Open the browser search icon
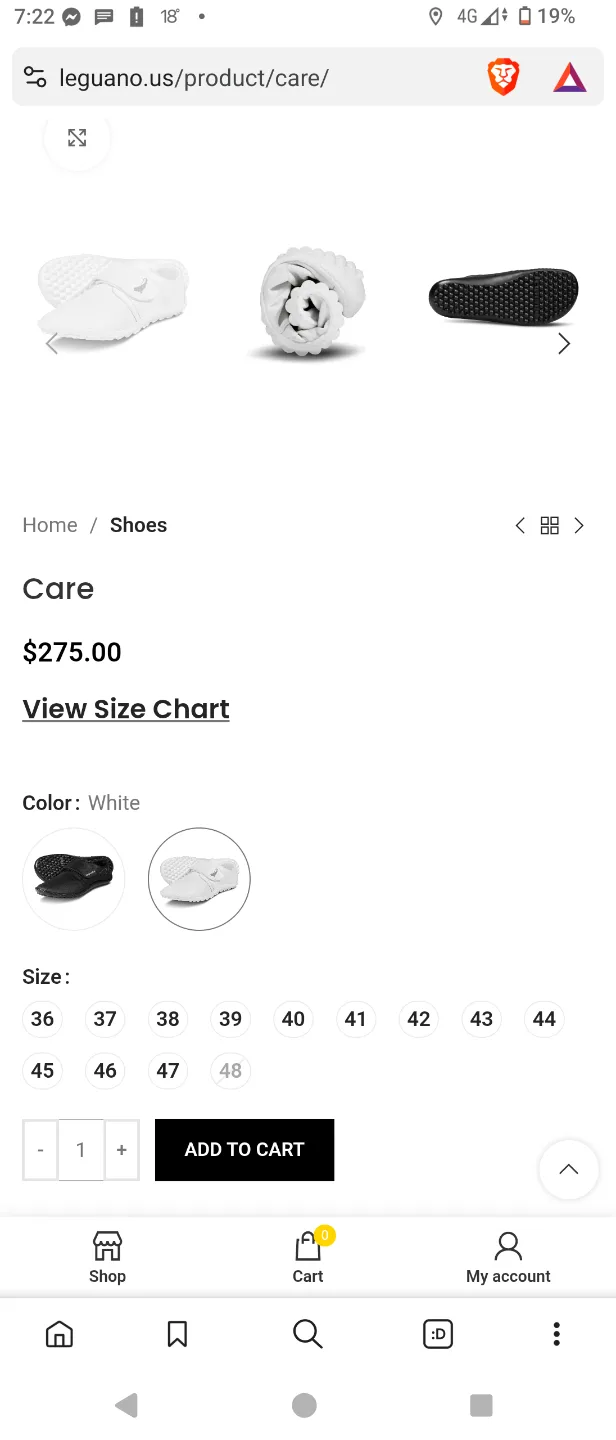The width and height of the screenshot is (616, 1440). pyautogui.click(x=307, y=1333)
